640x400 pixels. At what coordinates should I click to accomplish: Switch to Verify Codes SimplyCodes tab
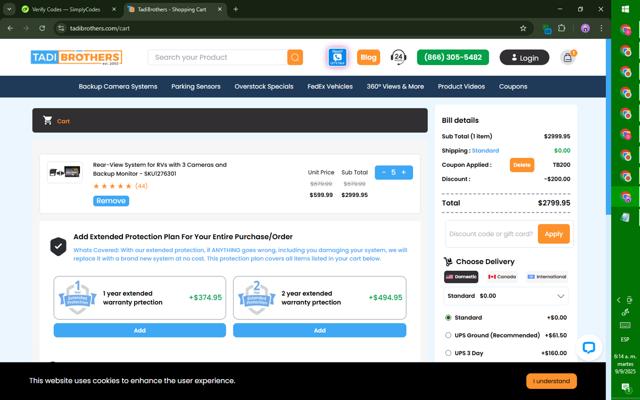pos(65,9)
